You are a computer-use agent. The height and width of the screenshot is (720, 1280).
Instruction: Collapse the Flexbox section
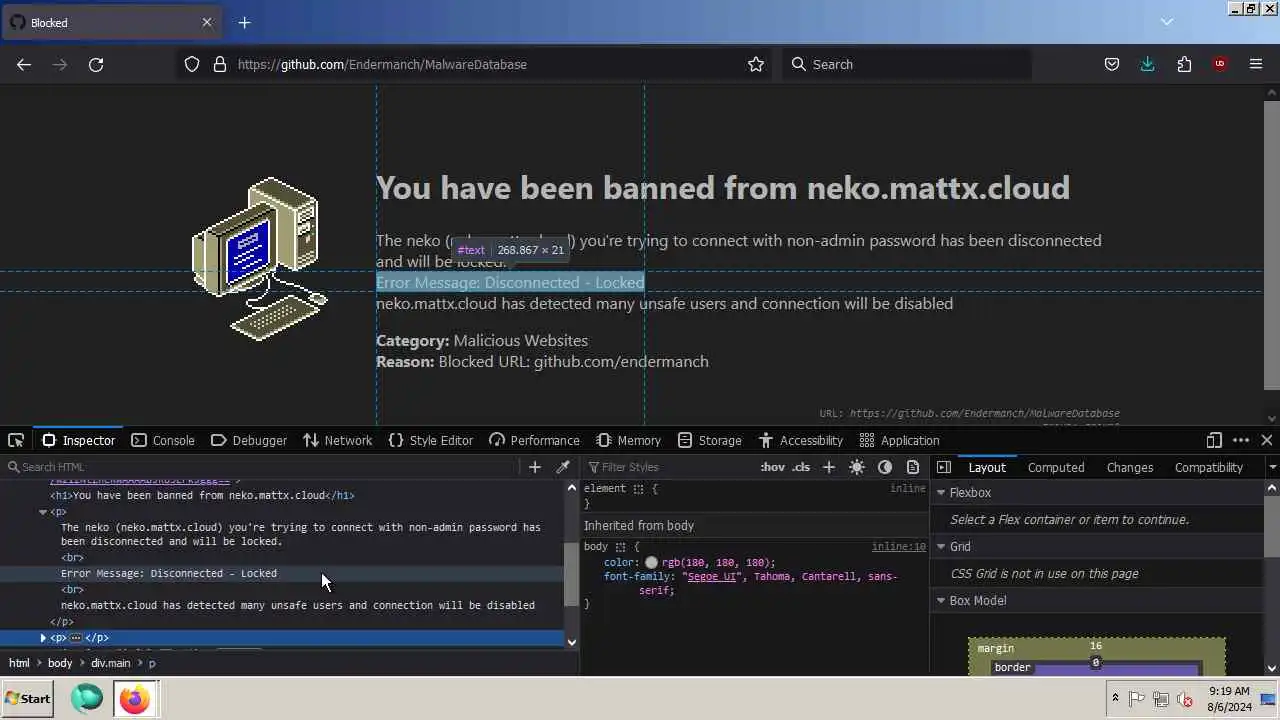941,493
